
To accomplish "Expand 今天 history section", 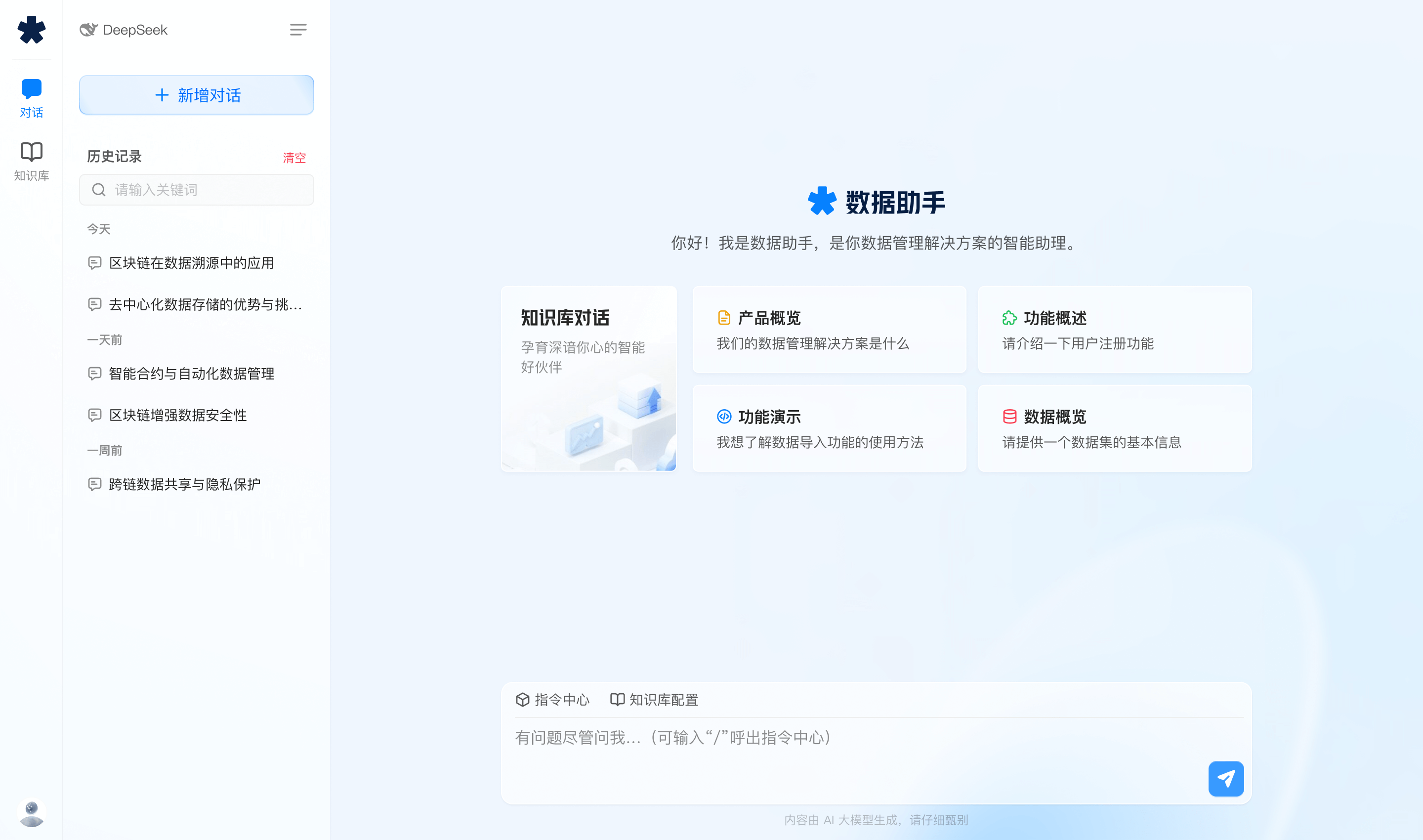I will pyautogui.click(x=100, y=229).
